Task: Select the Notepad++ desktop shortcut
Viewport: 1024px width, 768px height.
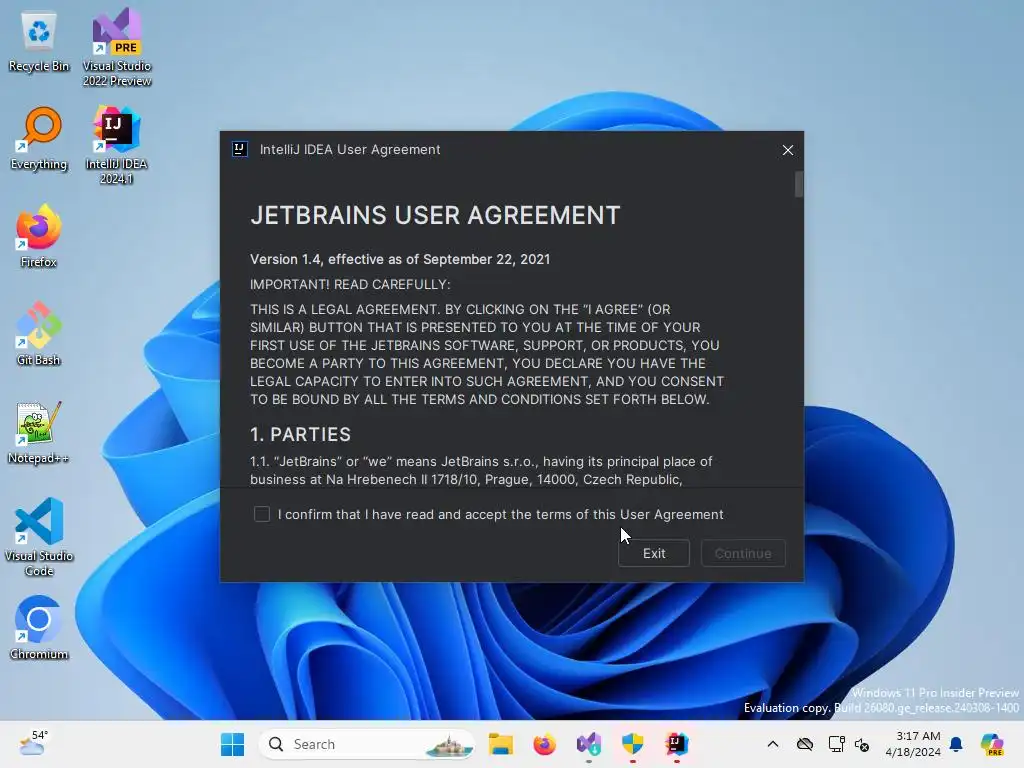Action: coord(39,432)
